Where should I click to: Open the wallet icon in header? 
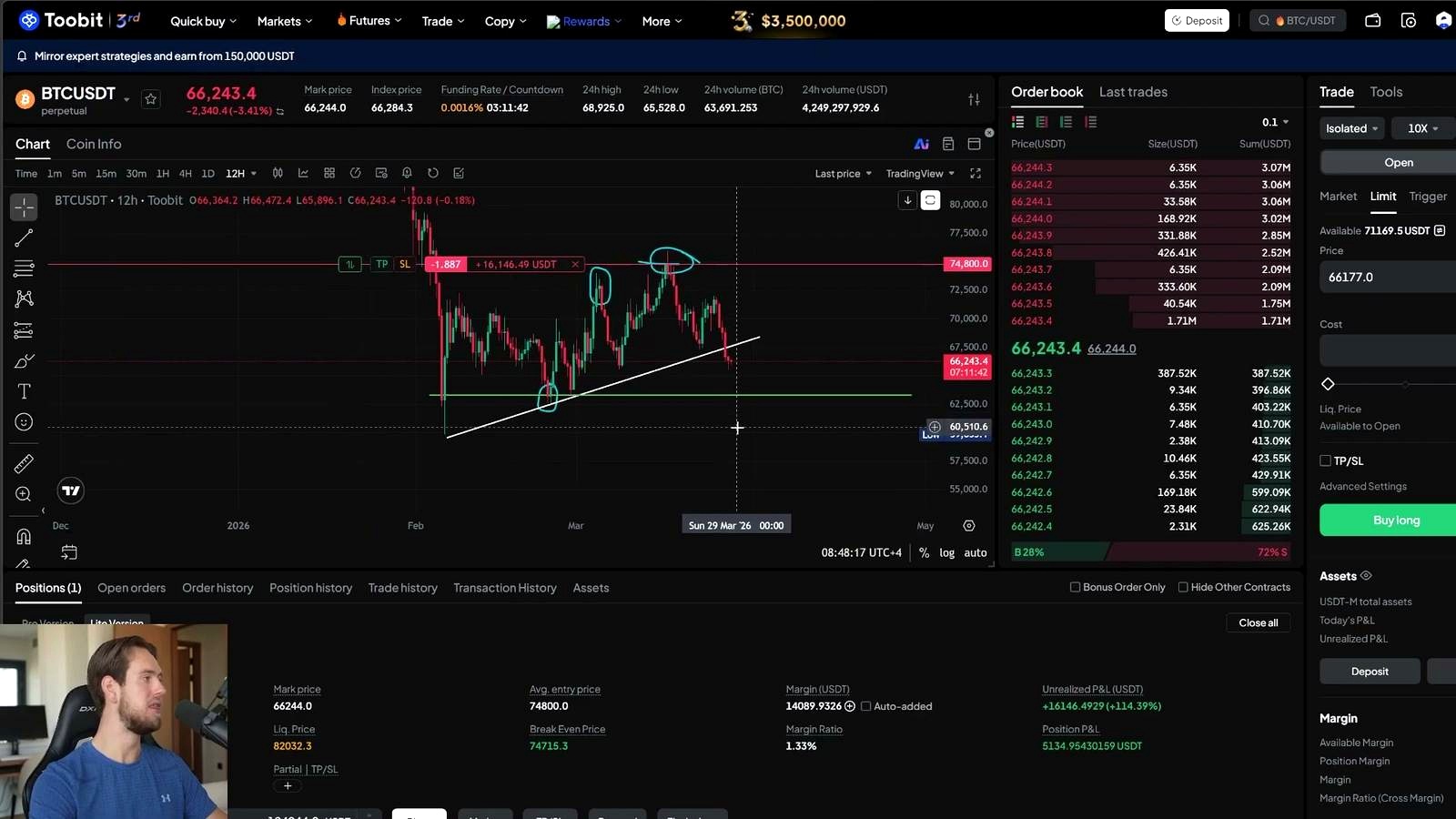[1373, 20]
